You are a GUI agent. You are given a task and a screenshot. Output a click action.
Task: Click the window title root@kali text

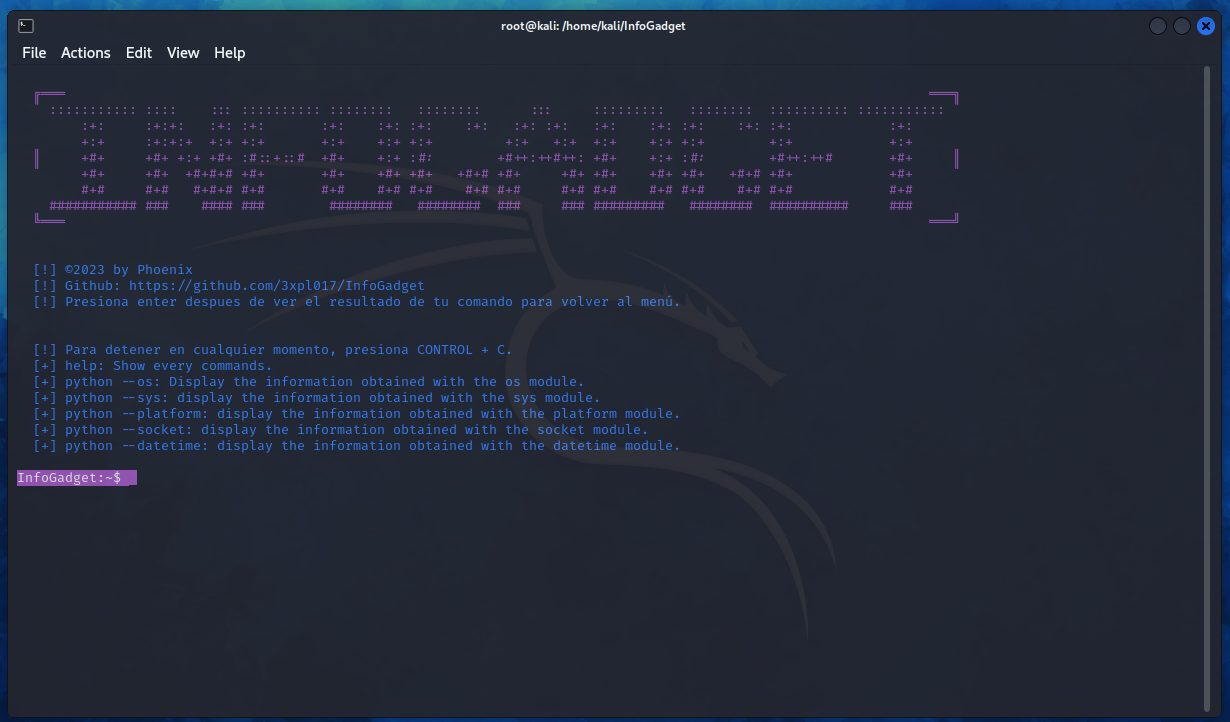pyautogui.click(x=593, y=26)
